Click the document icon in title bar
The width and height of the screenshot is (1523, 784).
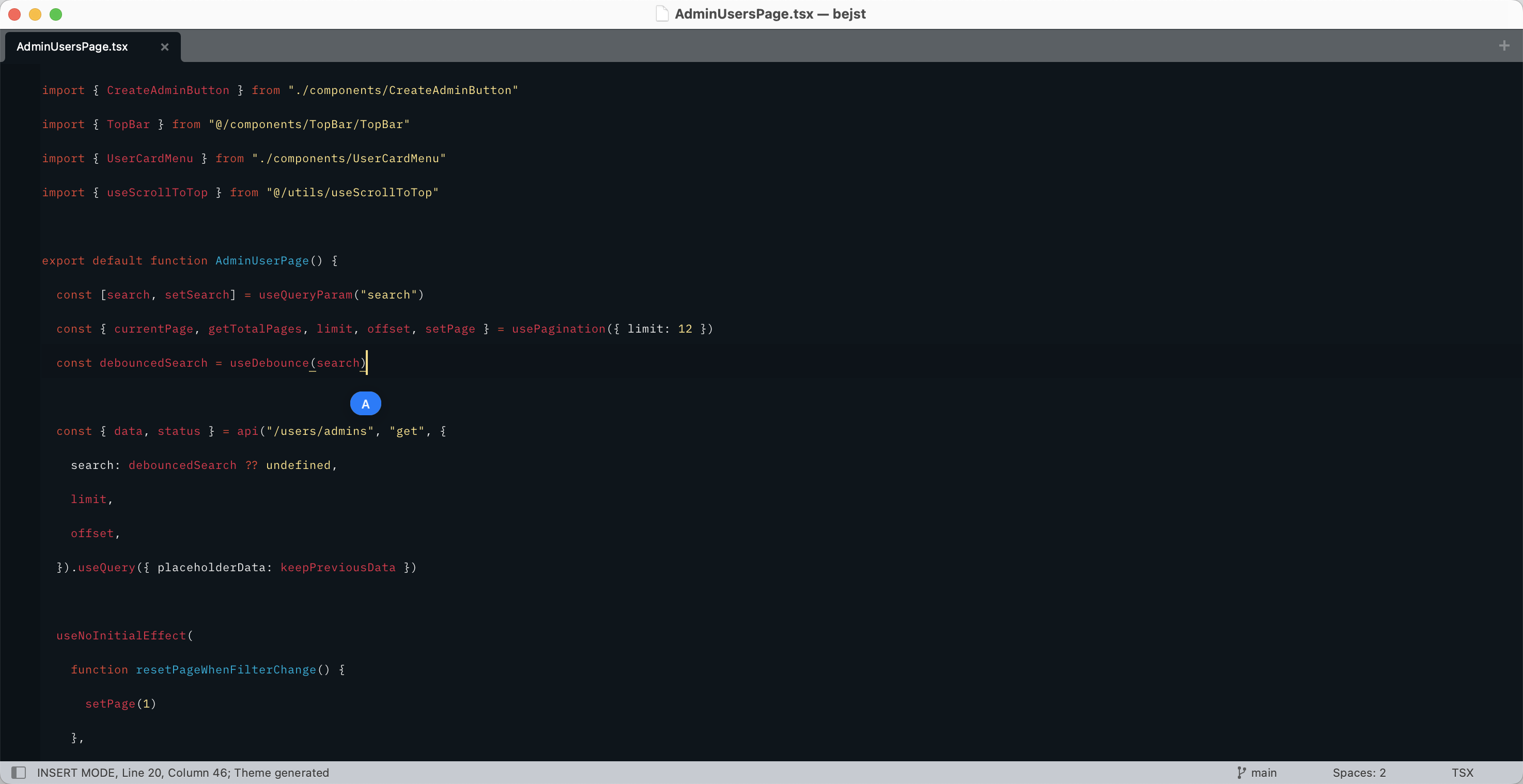point(662,13)
